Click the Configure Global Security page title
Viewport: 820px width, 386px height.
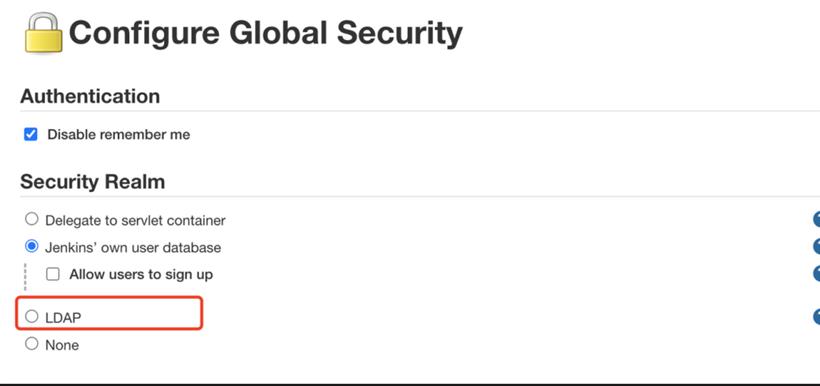(x=266, y=32)
